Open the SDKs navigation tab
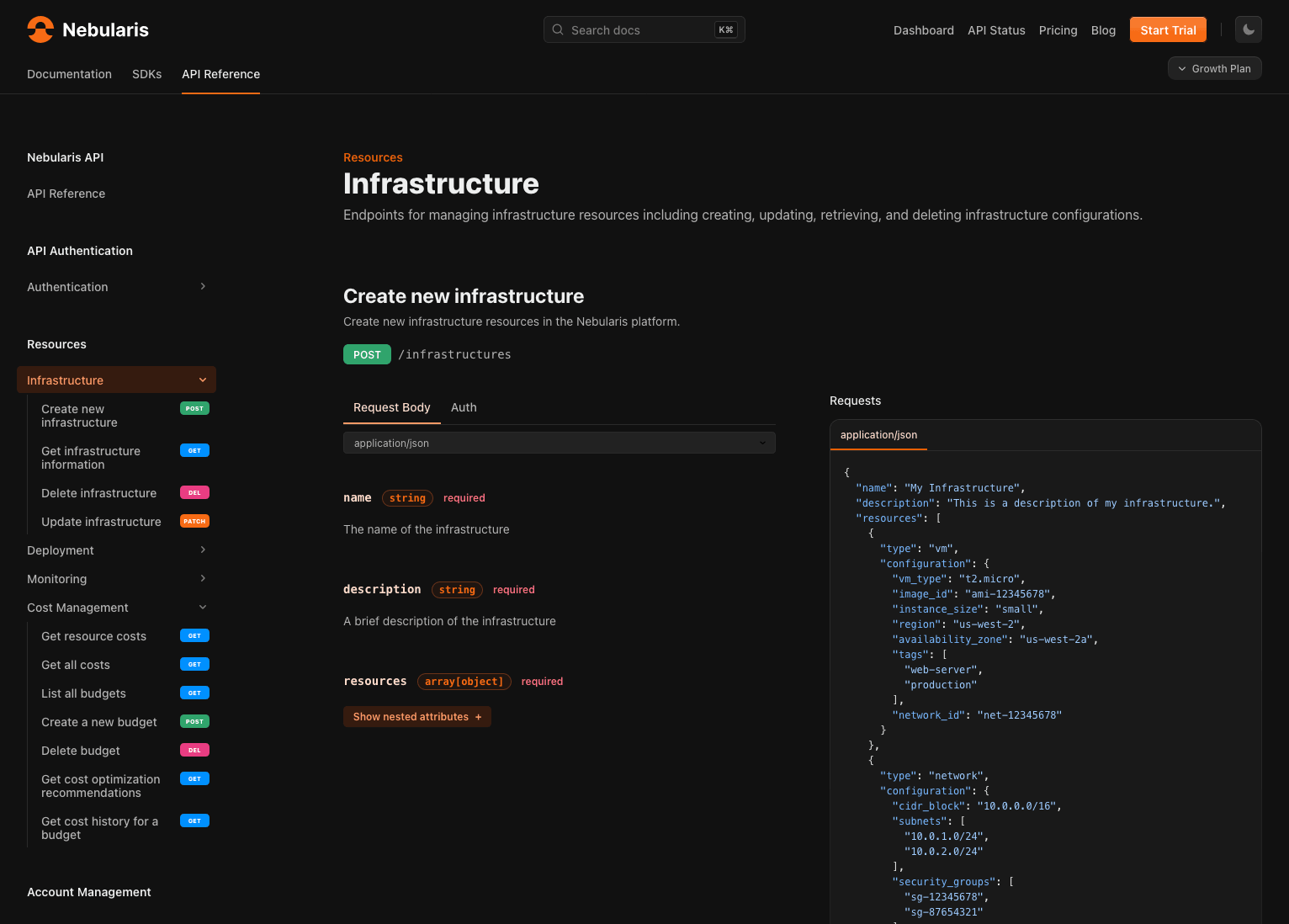1289x924 pixels. coord(146,74)
